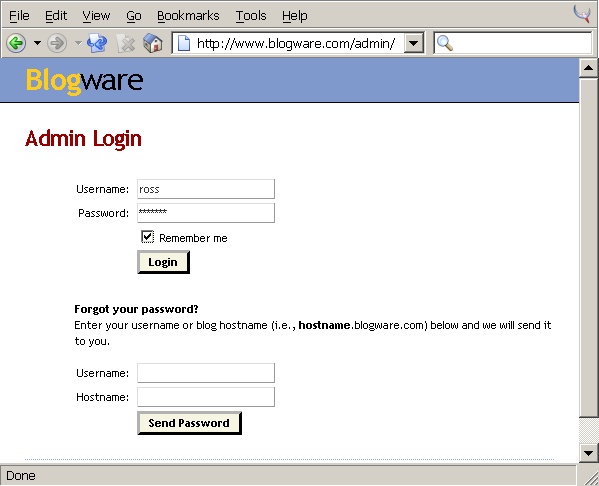
Task: Open the back history dropdown arrow
Action: (37, 43)
